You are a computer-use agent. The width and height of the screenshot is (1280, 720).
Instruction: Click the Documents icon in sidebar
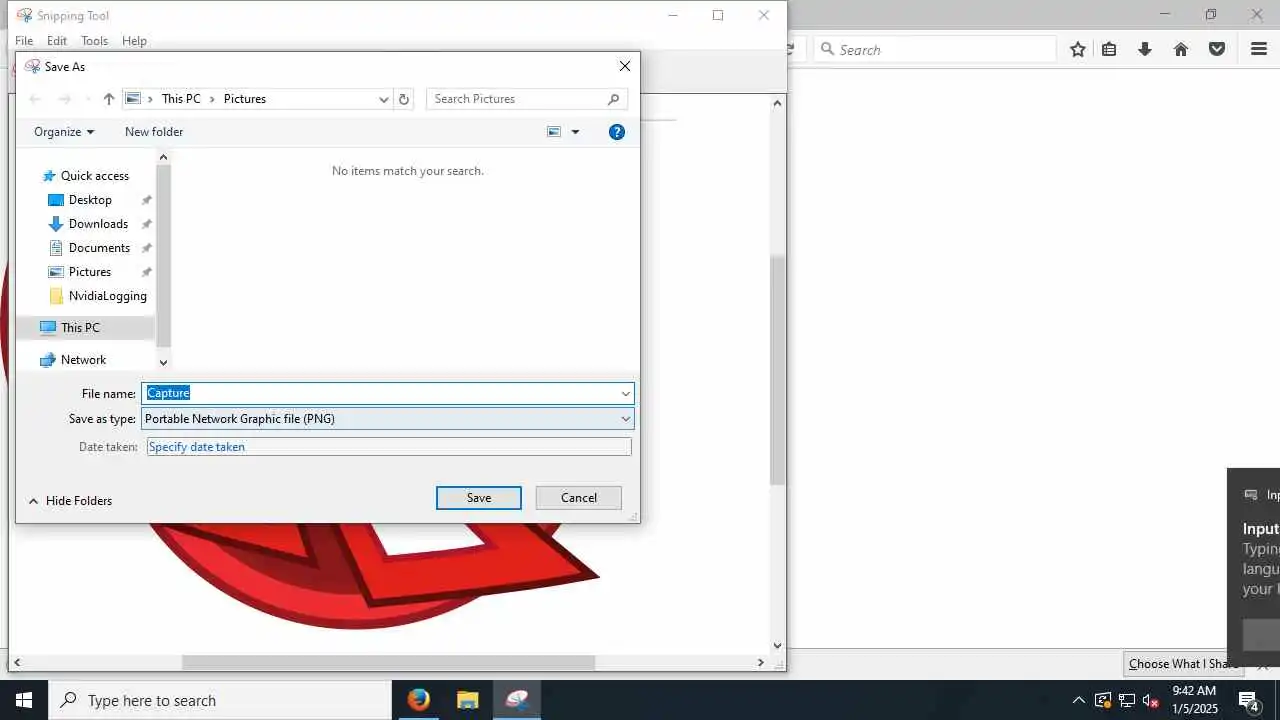[56, 248]
